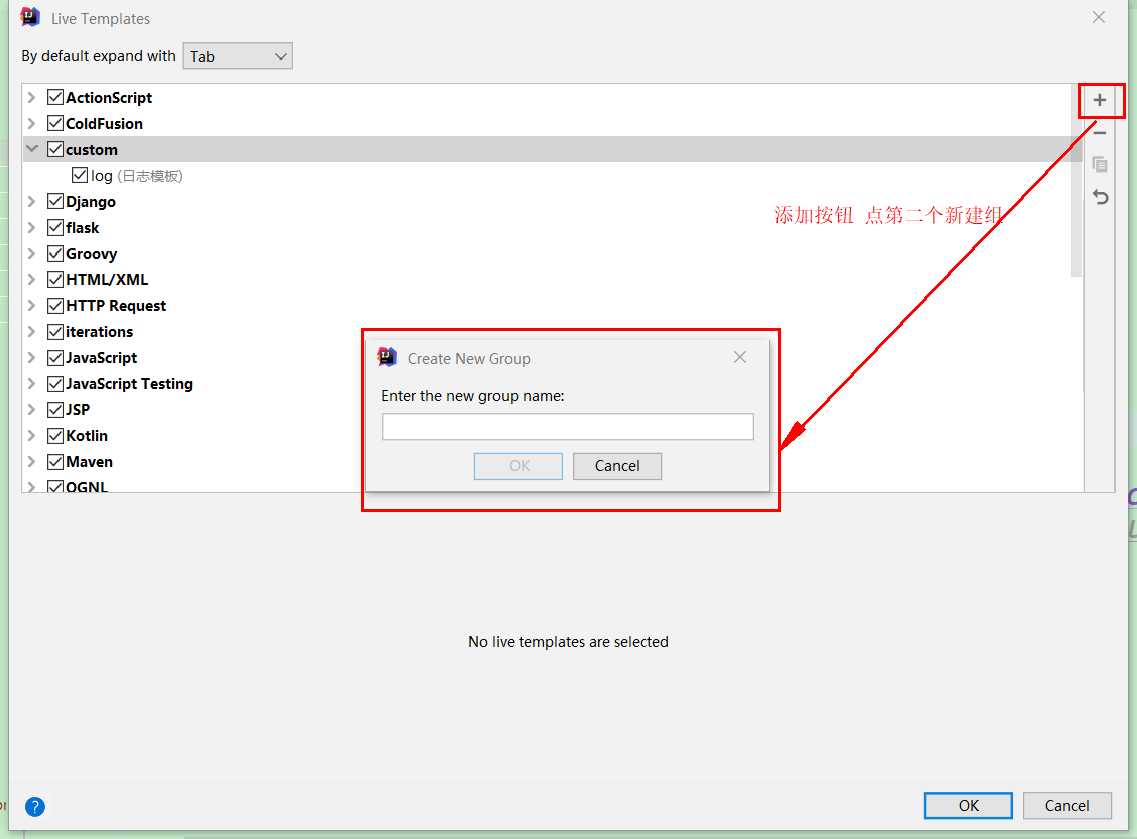Viewport: 1137px width, 839px height.
Task: Toggle the ColdFusion group checkbox
Action: tap(55, 123)
